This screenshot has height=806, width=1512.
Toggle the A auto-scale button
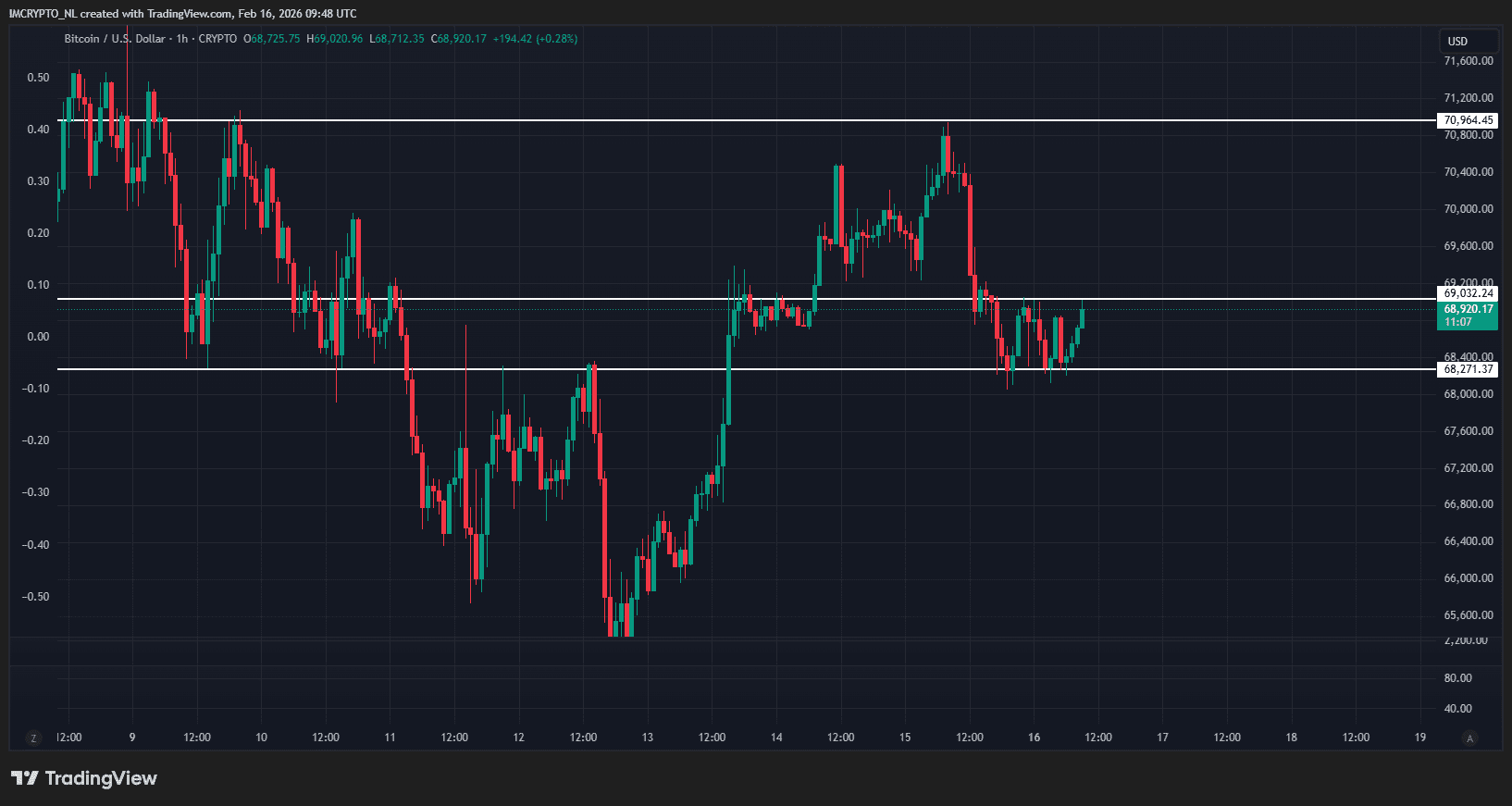tap(1469, 738)
